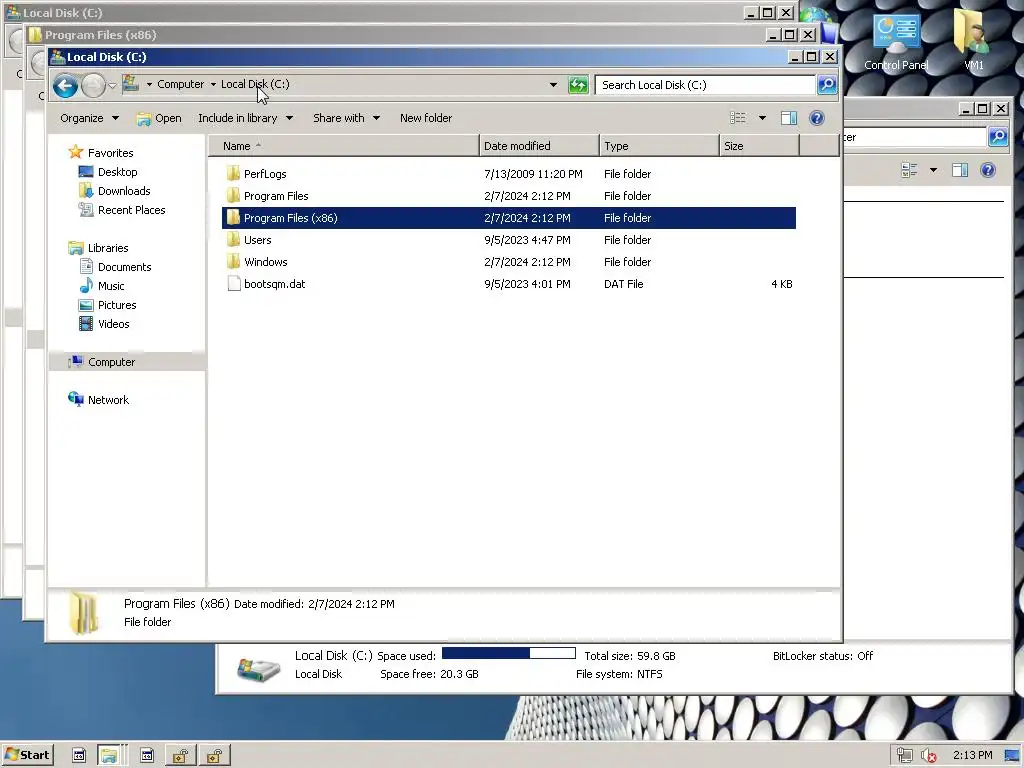Click the first taskbar quick launch icon
The height and width of the screenshot is (768, 1024).
pos(79,756)
